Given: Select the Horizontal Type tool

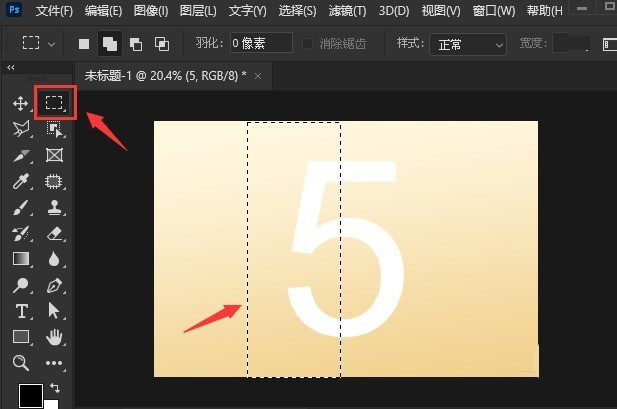Looking at the screenshot, I should (x=21, y=311).
